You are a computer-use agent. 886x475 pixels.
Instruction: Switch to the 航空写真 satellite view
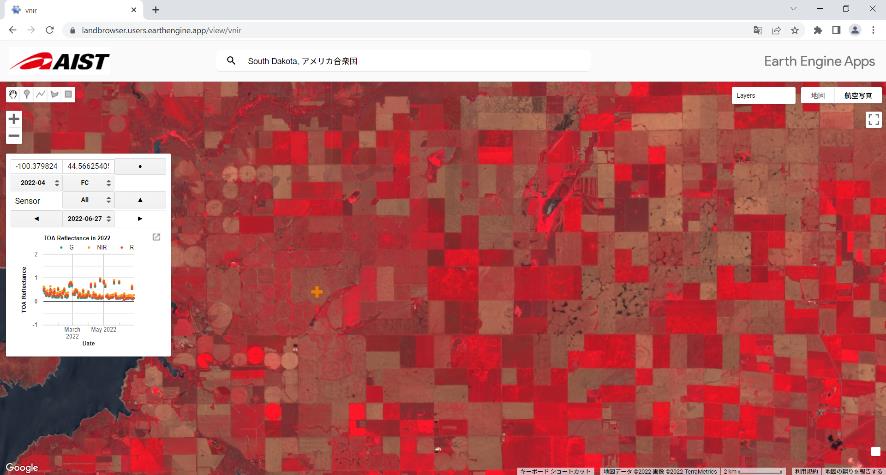[x=858, y=95]
